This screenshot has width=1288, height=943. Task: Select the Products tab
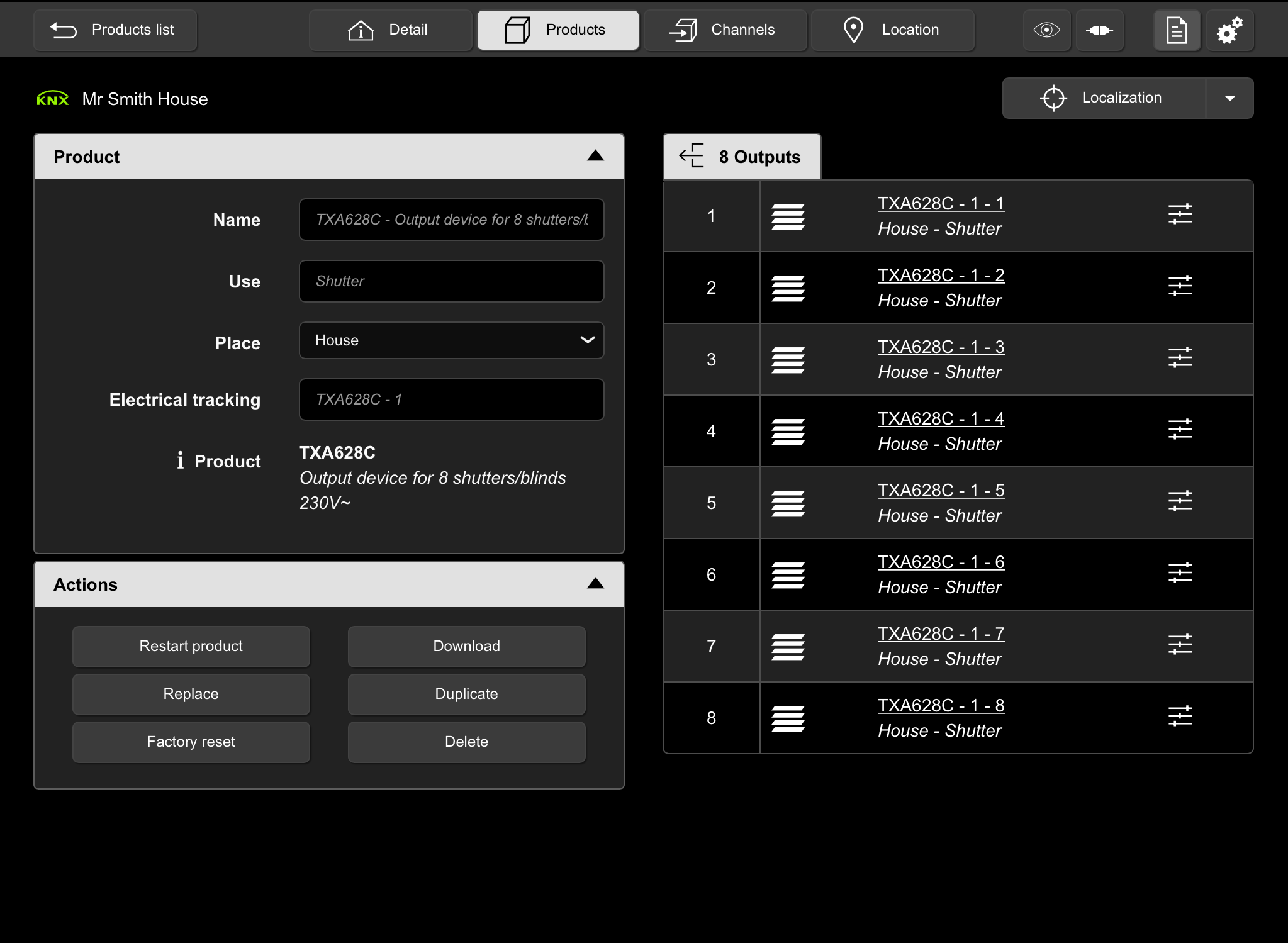557,30
